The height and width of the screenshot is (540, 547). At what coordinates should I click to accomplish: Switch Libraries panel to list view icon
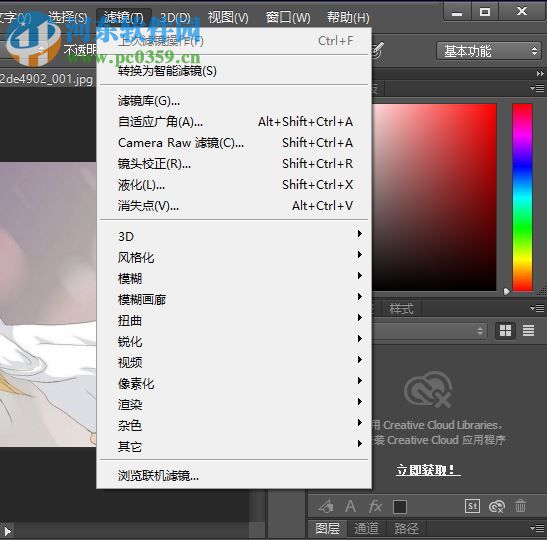point(528,330)
